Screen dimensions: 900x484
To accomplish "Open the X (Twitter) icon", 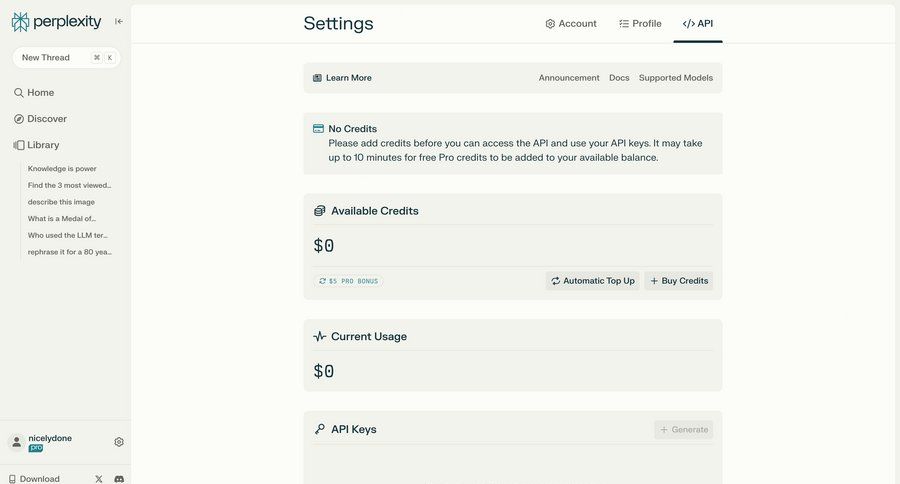I will 99,479.
